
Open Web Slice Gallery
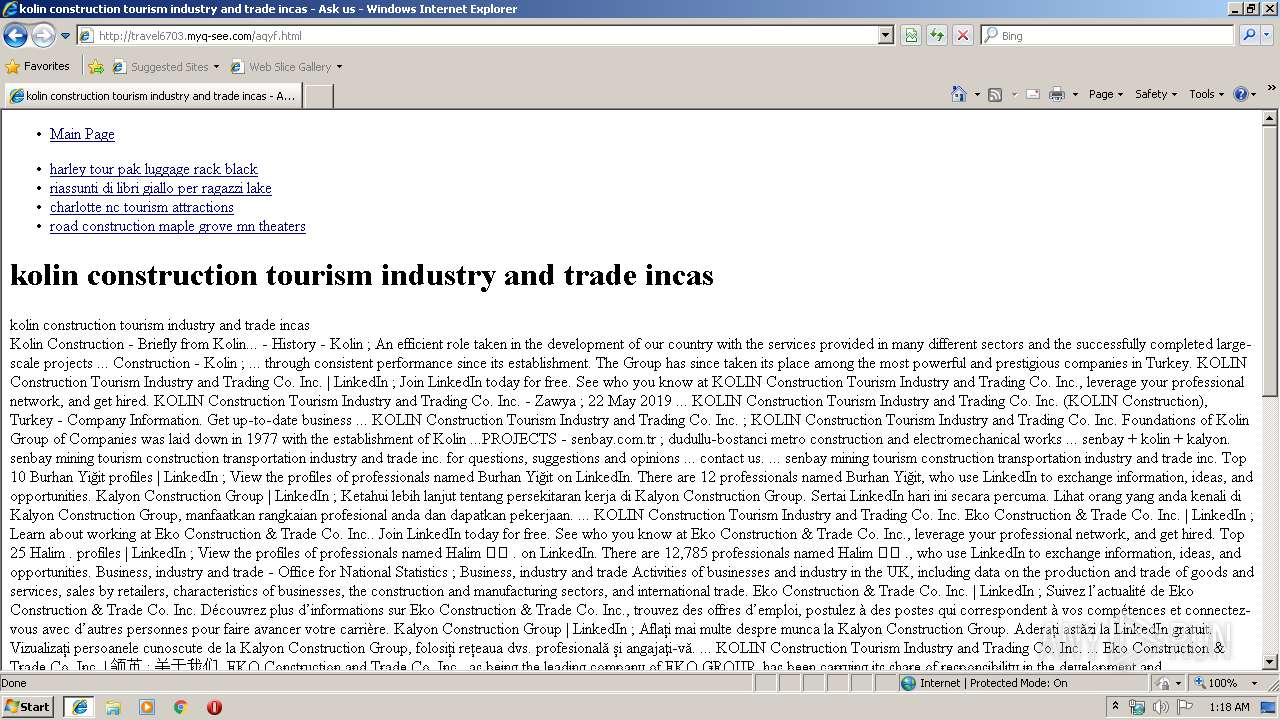(281, 67)
